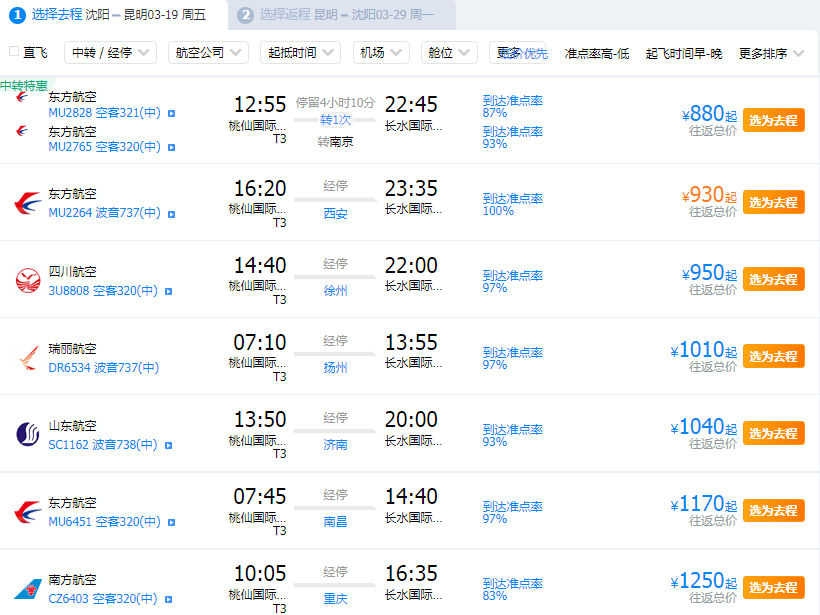Click the info icon beside MU6451
This screenshot has height=615, width=820.
click(x=172, y=522)
